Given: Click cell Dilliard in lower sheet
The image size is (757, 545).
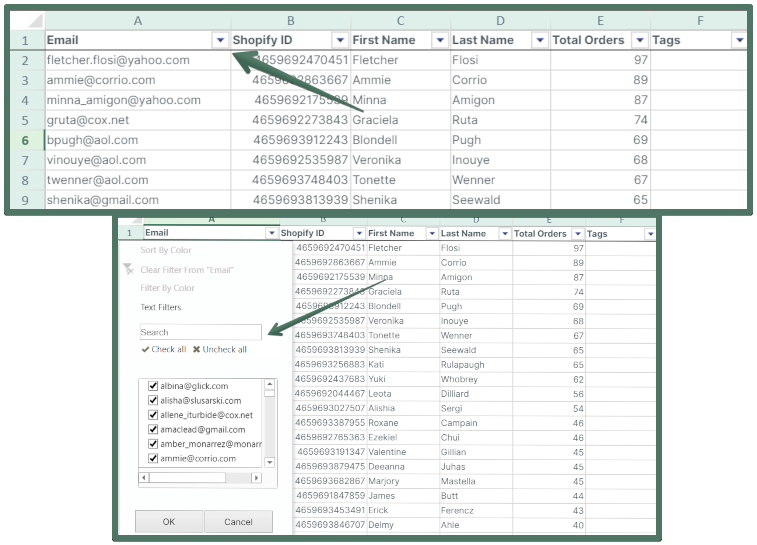Looking at the screenshot, I should [476, 394].
